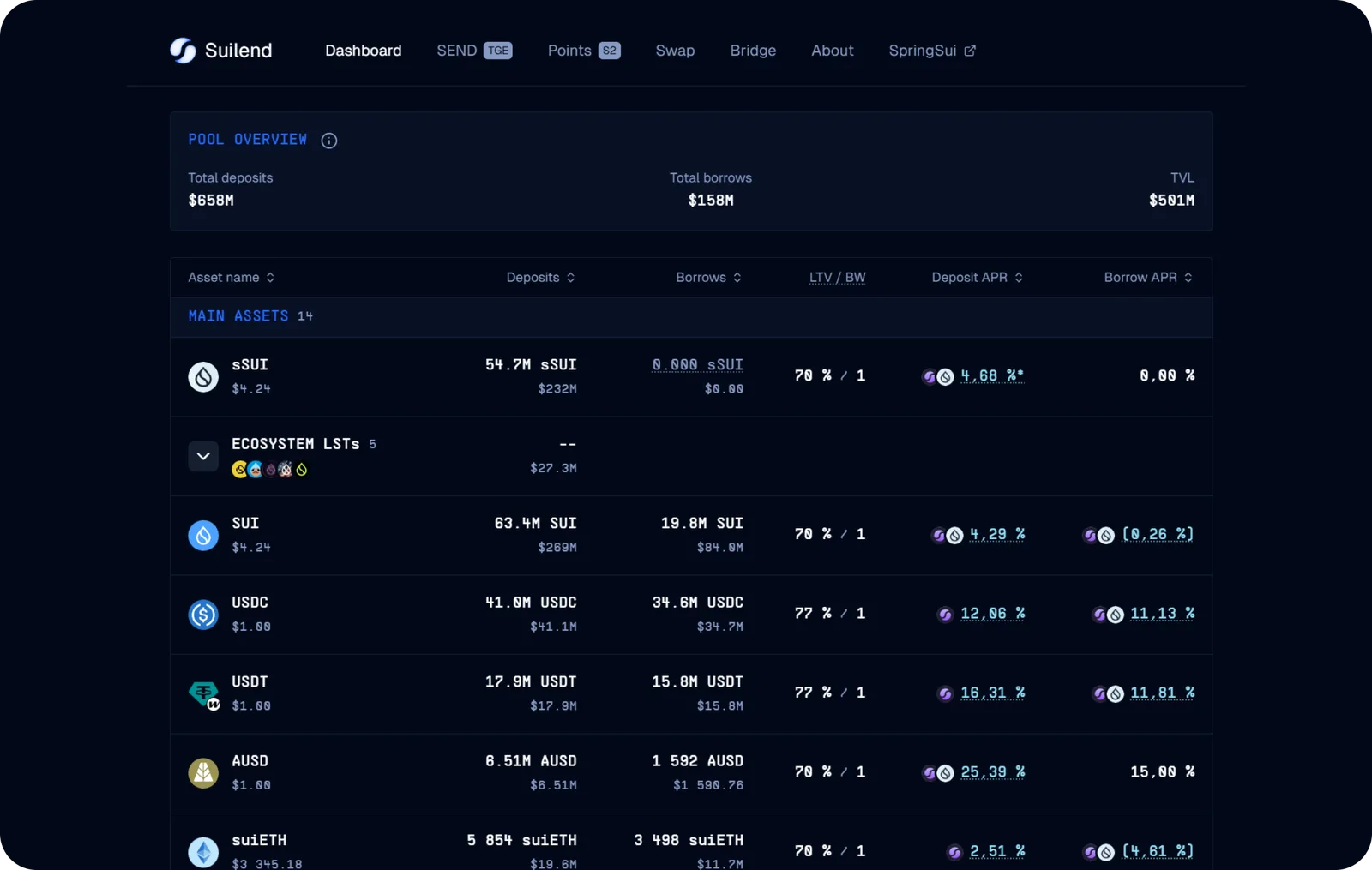
Task: Click the sSUI 4.68% deposit APR
Action: click(992, 375)
